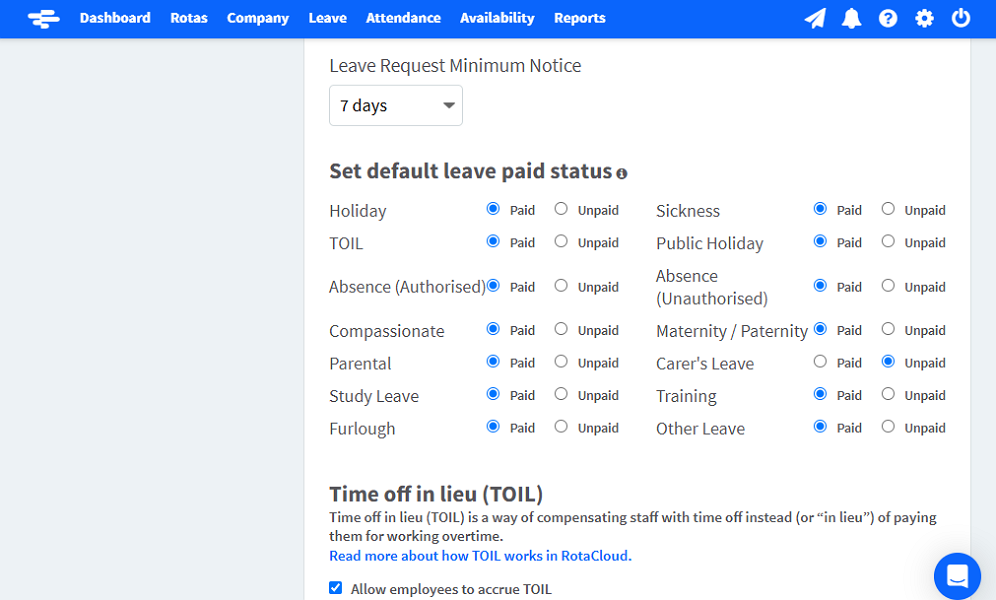Set Absence (Unauthorised) to Paid
This screenshot has width=996, height=600.
[820, 286]
